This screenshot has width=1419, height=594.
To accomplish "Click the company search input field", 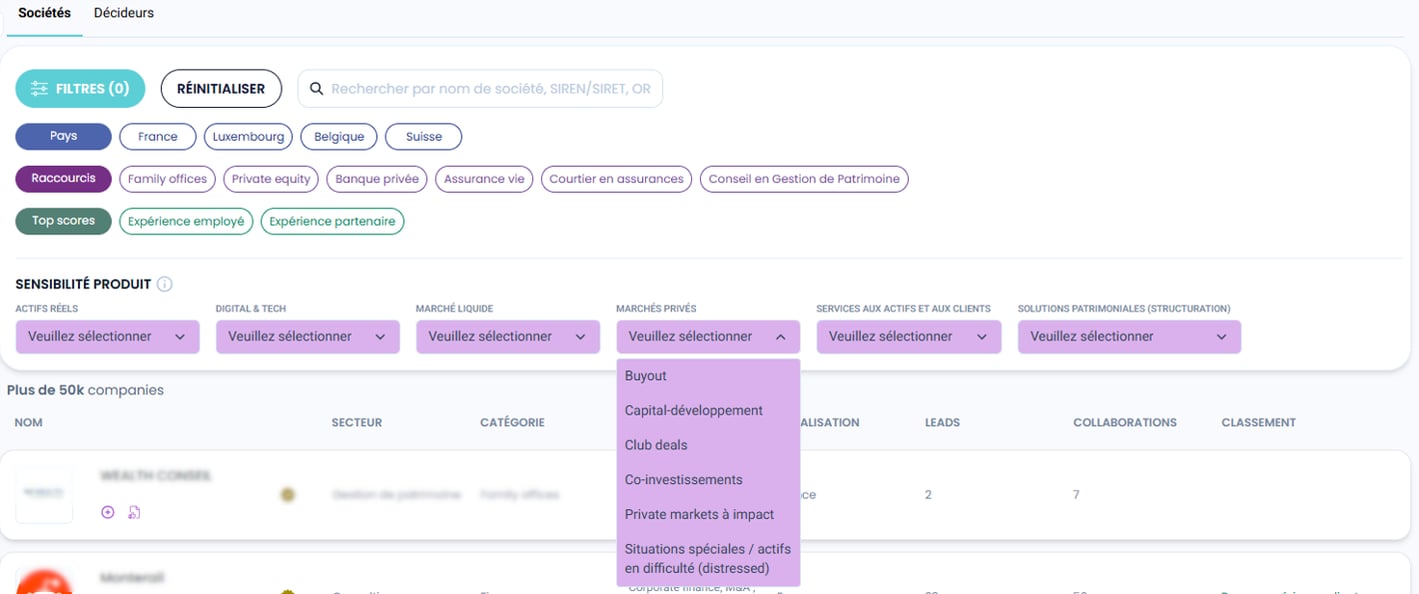I will coord(490,89).
